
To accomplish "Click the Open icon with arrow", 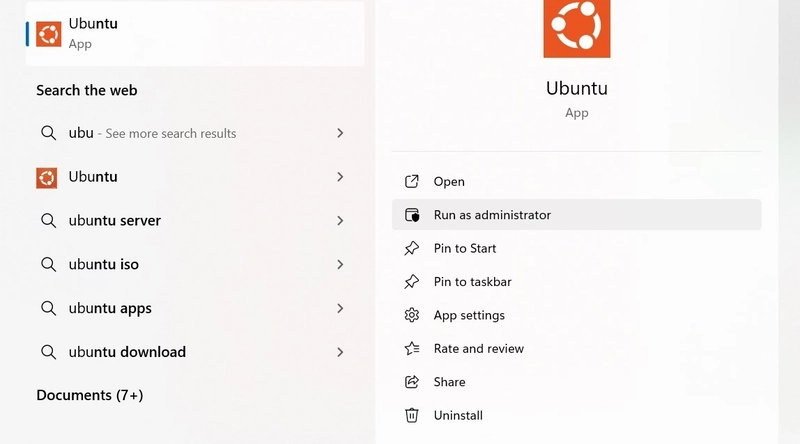I will point(412,181).
